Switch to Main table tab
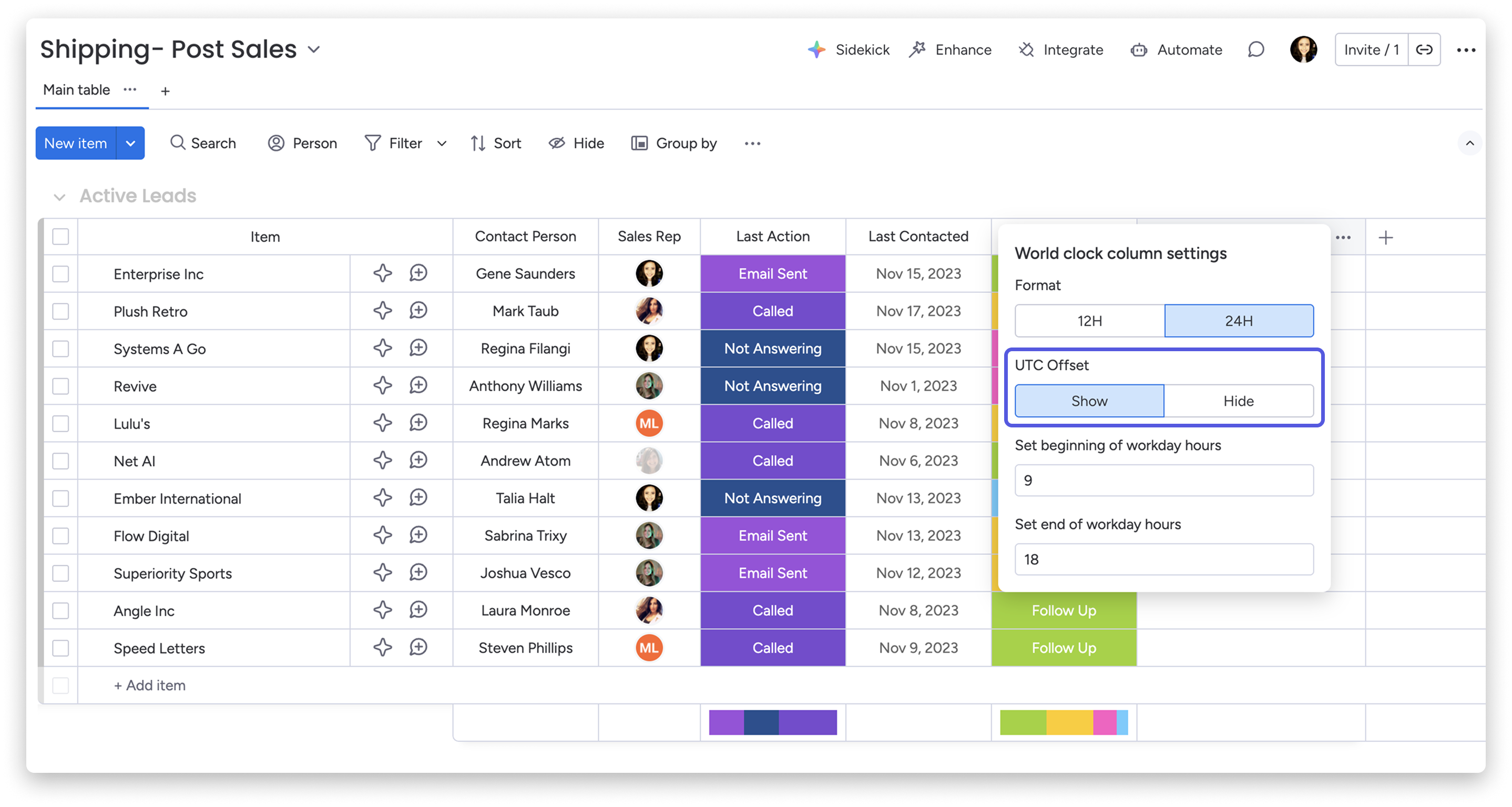Viewport: 1512px width, 807px height. click(76, 90)
